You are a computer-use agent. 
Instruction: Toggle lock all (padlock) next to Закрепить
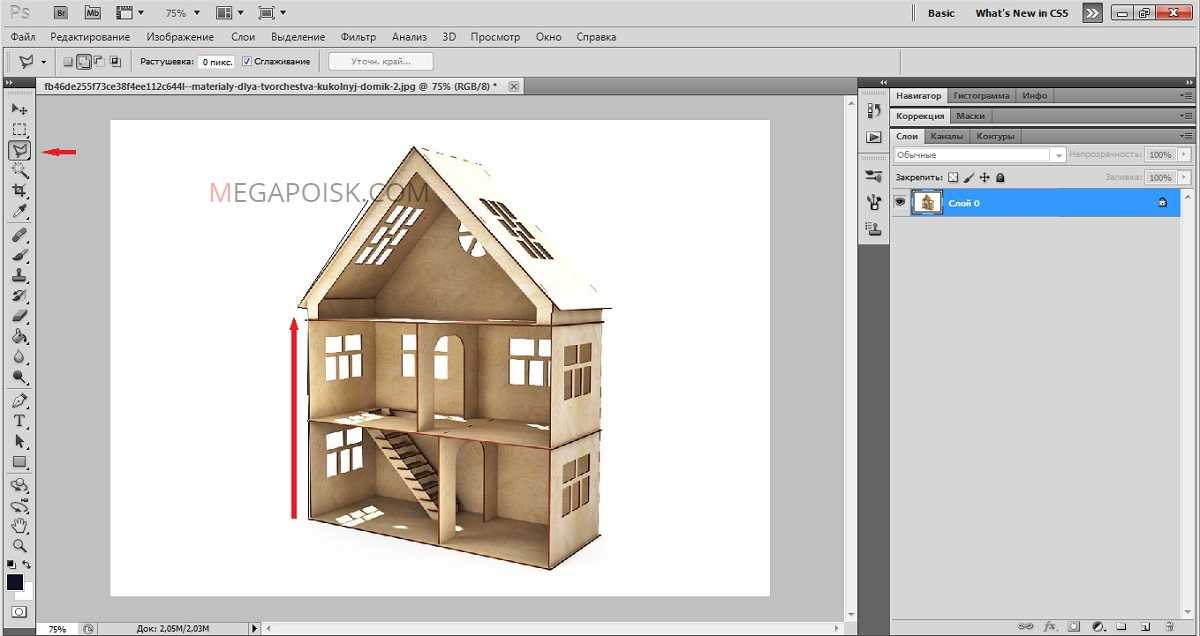[x=1000, y=177]
